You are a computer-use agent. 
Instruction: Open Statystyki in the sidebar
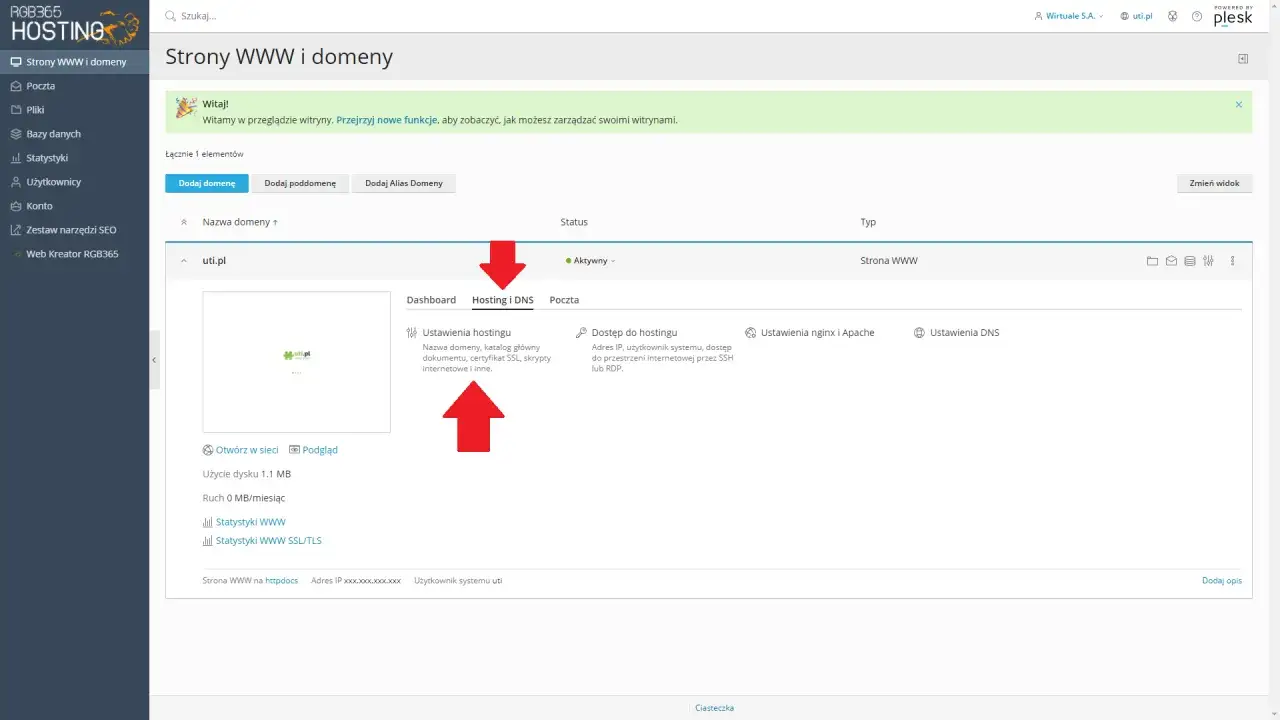point(74,158)
